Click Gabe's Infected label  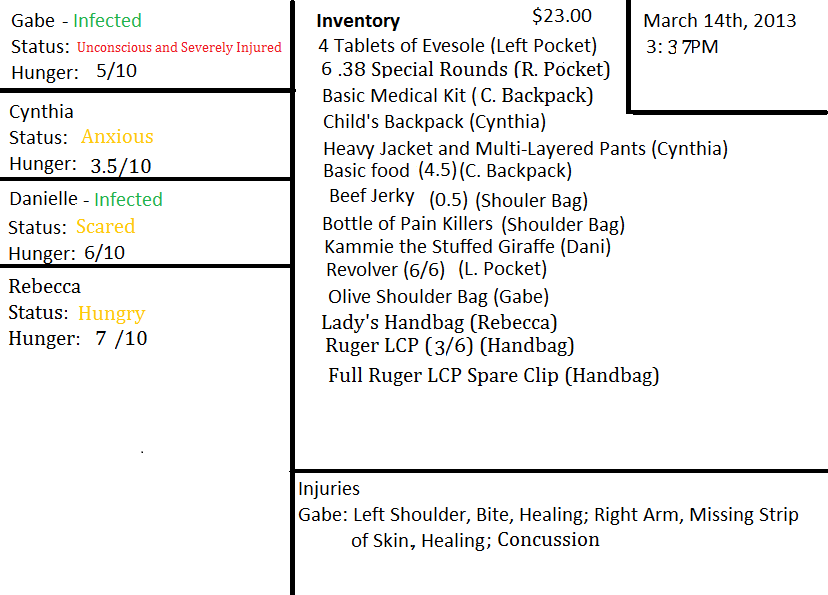[x=107, y=20]
